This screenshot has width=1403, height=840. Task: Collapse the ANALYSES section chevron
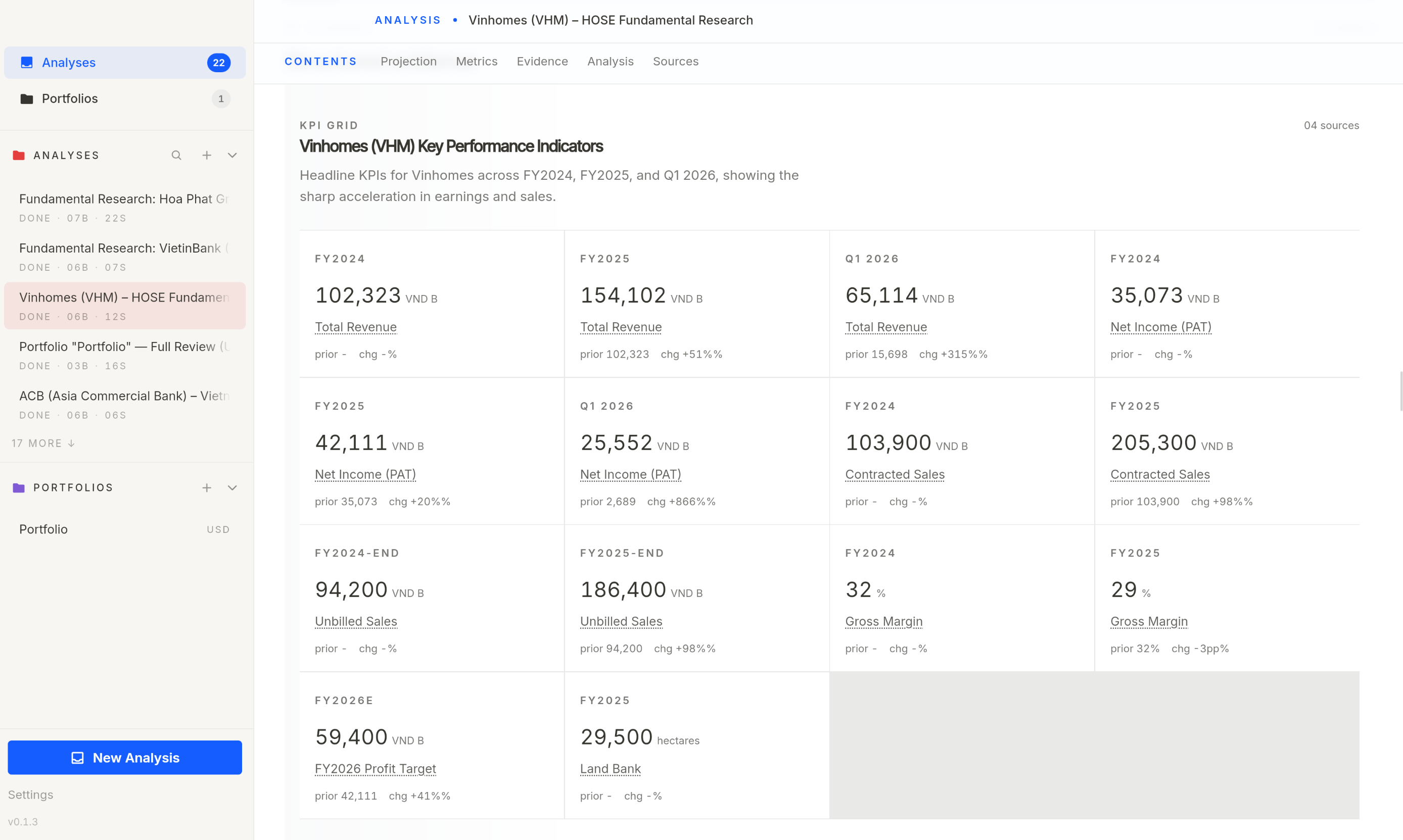click(x=232, y=155)
